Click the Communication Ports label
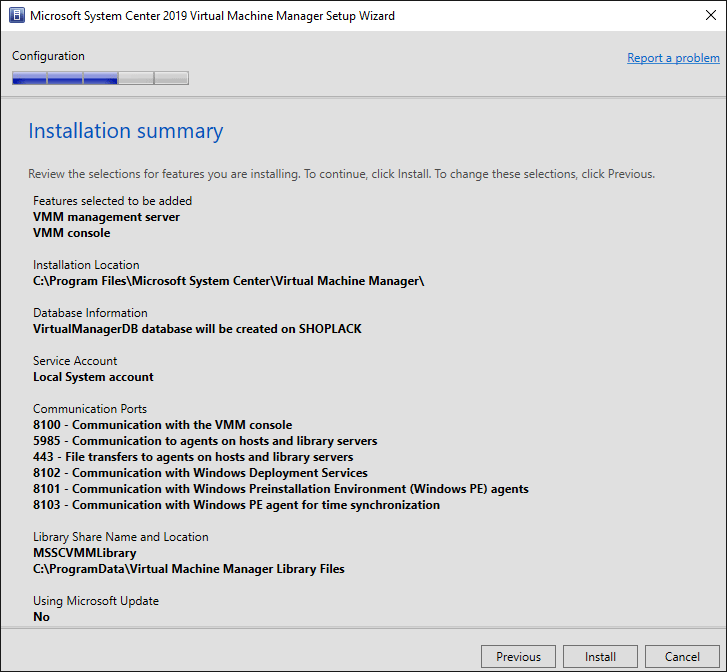 tap(90, 409)
